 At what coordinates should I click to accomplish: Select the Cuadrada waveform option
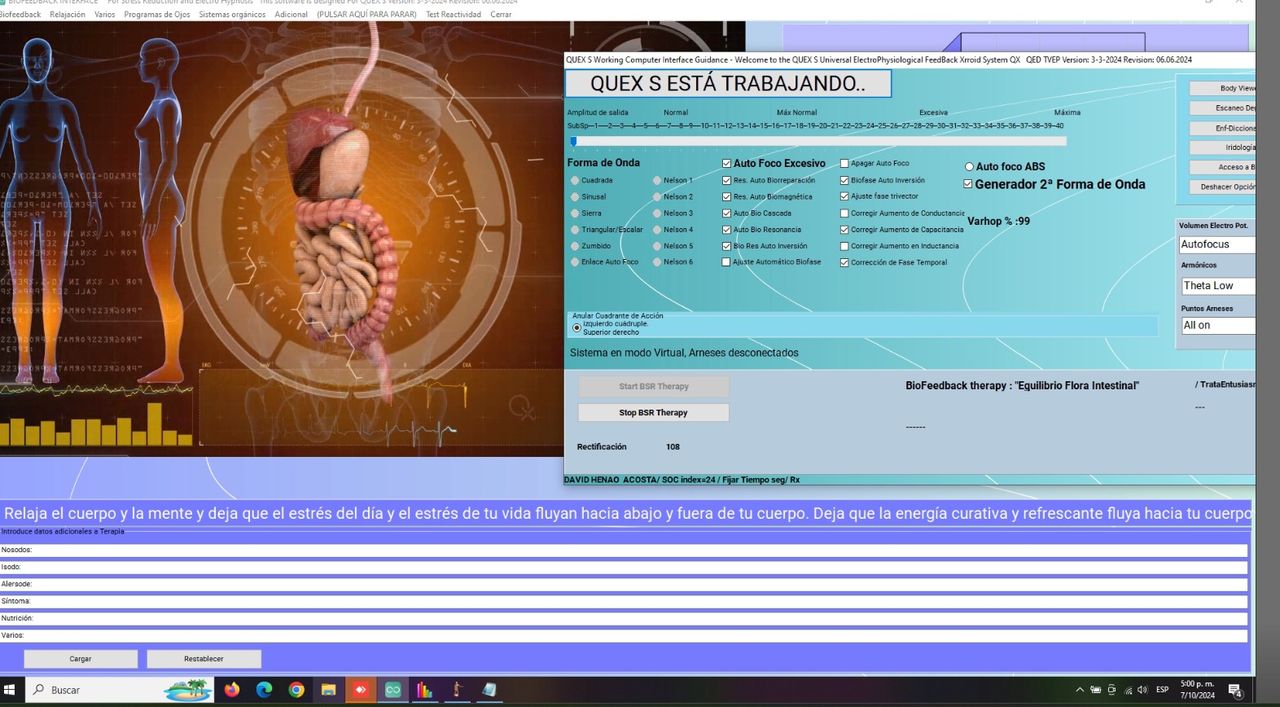574,181
